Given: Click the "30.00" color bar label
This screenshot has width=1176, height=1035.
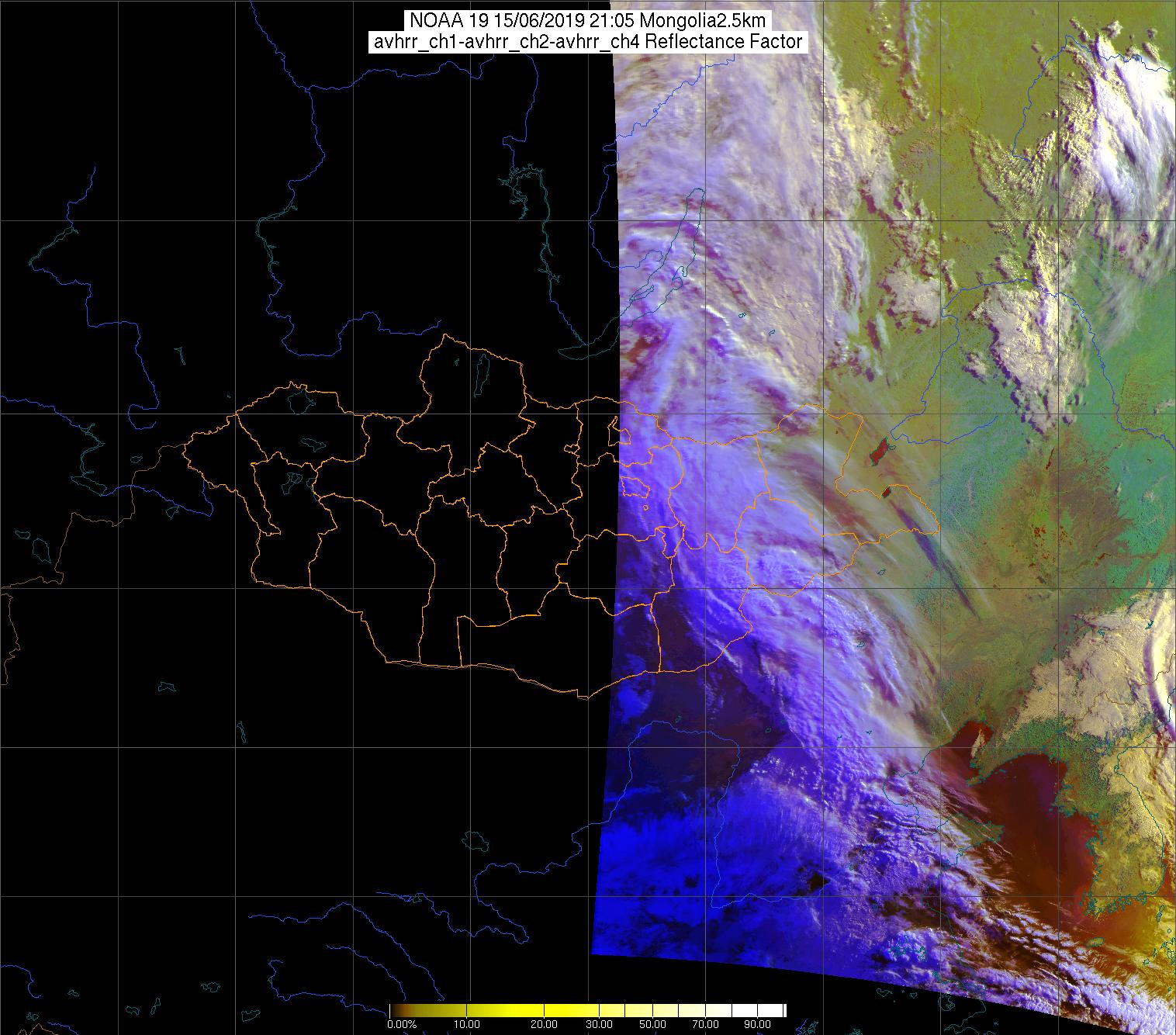Looking at the screenshot, I should click(x=598, y=1024).
